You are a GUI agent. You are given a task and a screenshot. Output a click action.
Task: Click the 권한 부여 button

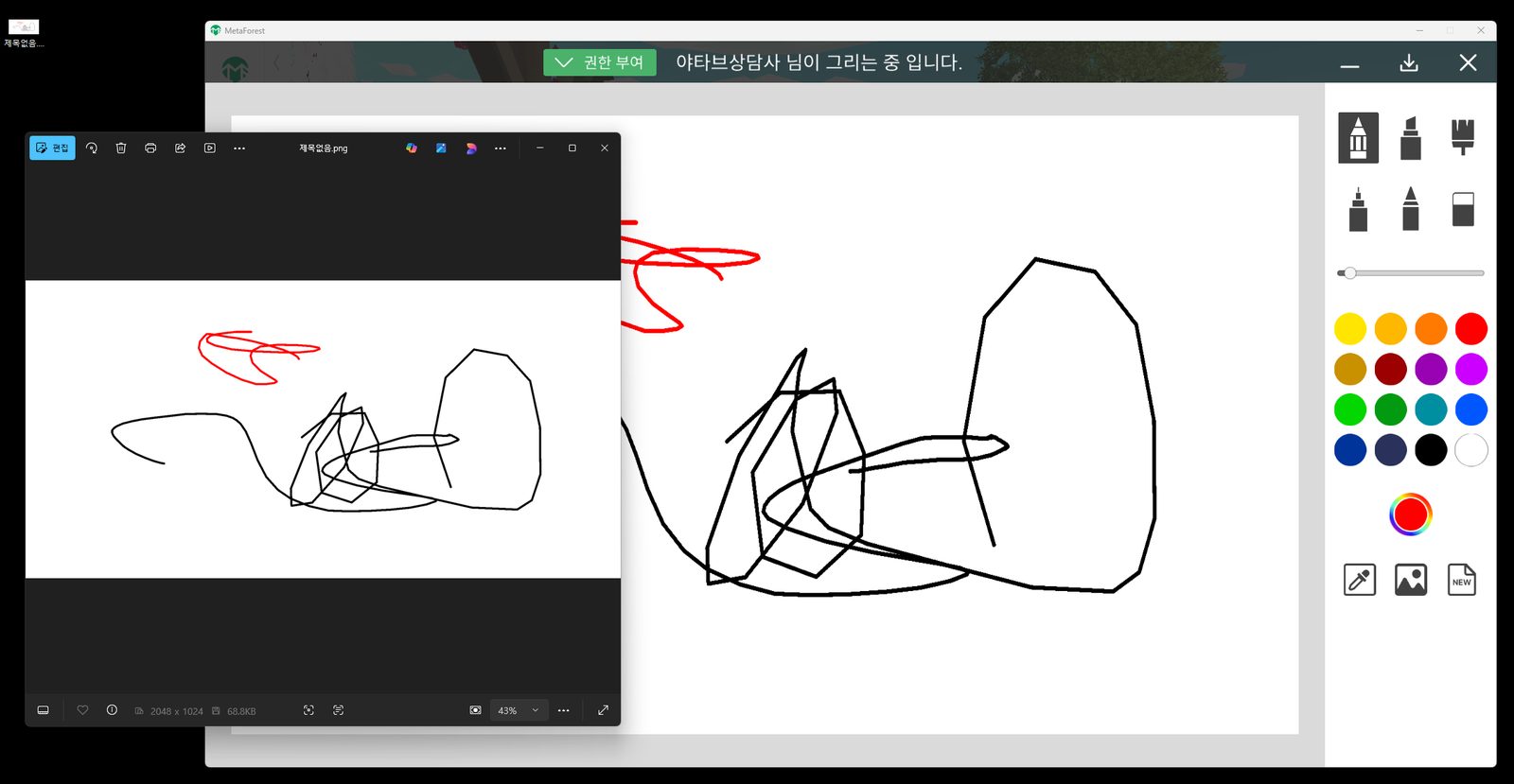[x=600, y=62]
